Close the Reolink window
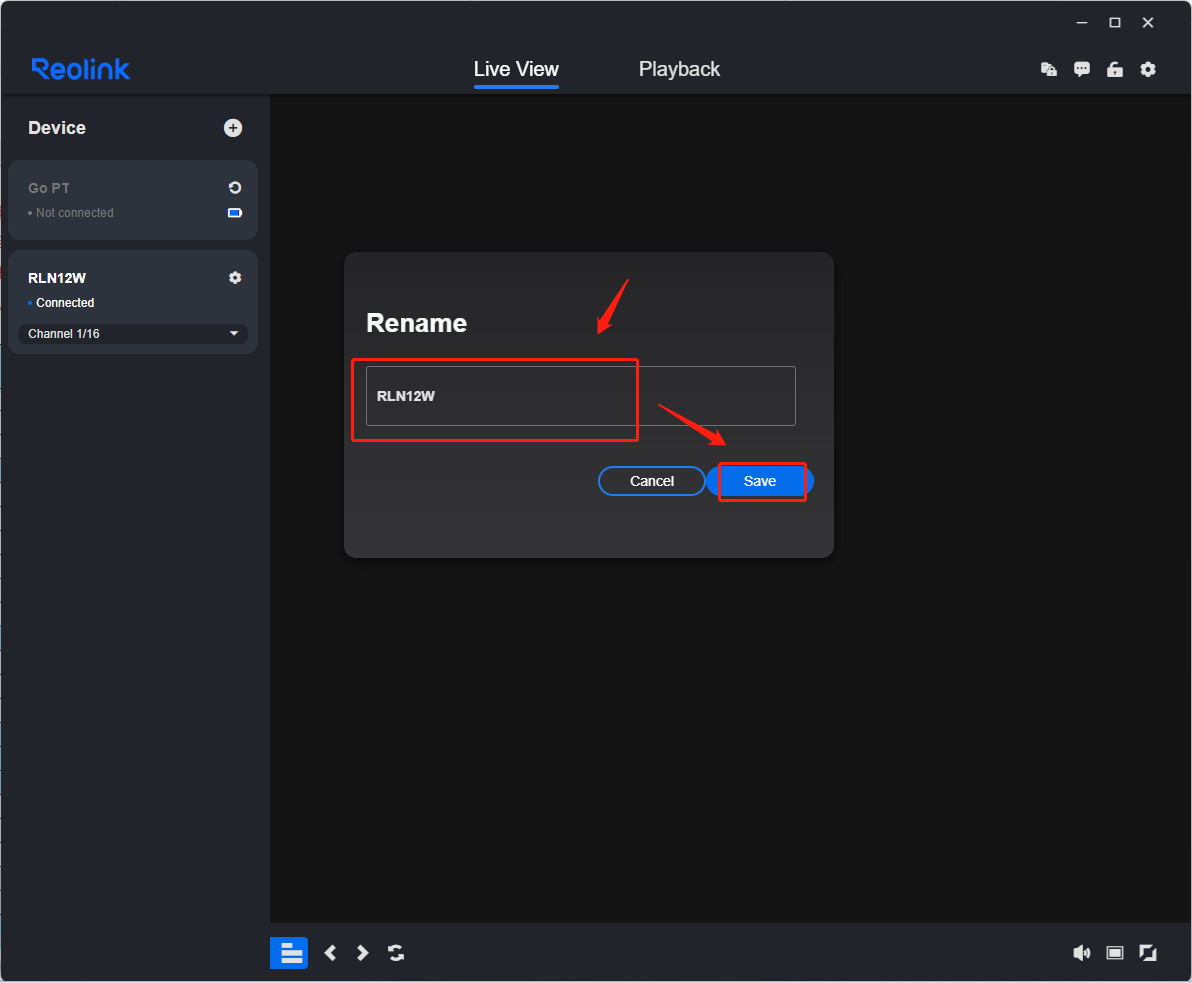The width and height of the screenshot is (1192, 983). [1148, 23]
